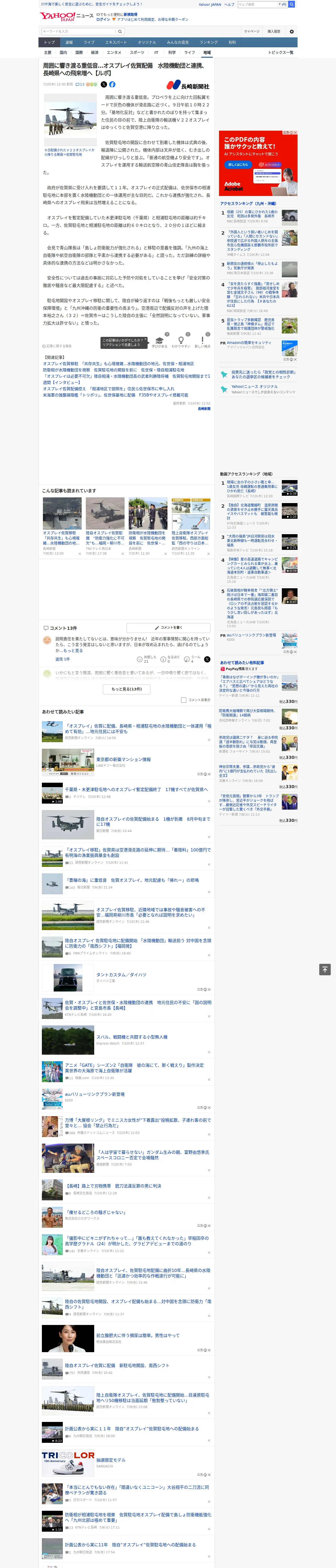This screenshot has height=1568, width=336.
Task: Toggle the コメント非表示 checkbox
Action: (183, 700)
